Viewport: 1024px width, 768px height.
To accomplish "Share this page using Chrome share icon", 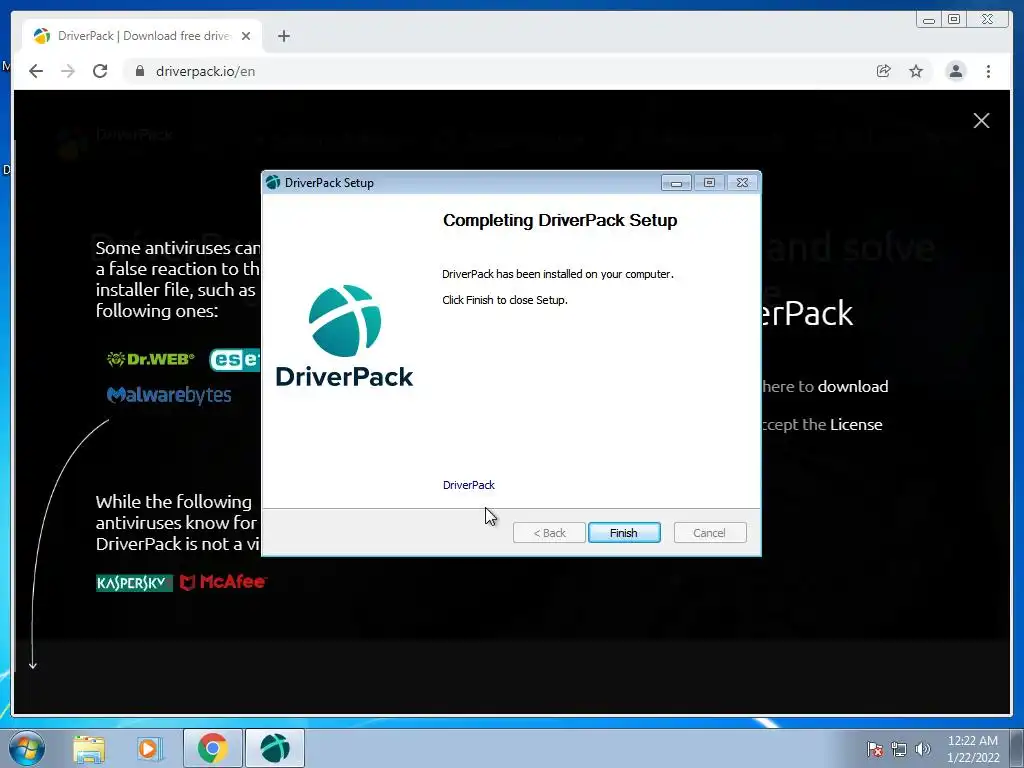I will pyautogui.click(x=884, y=71).
